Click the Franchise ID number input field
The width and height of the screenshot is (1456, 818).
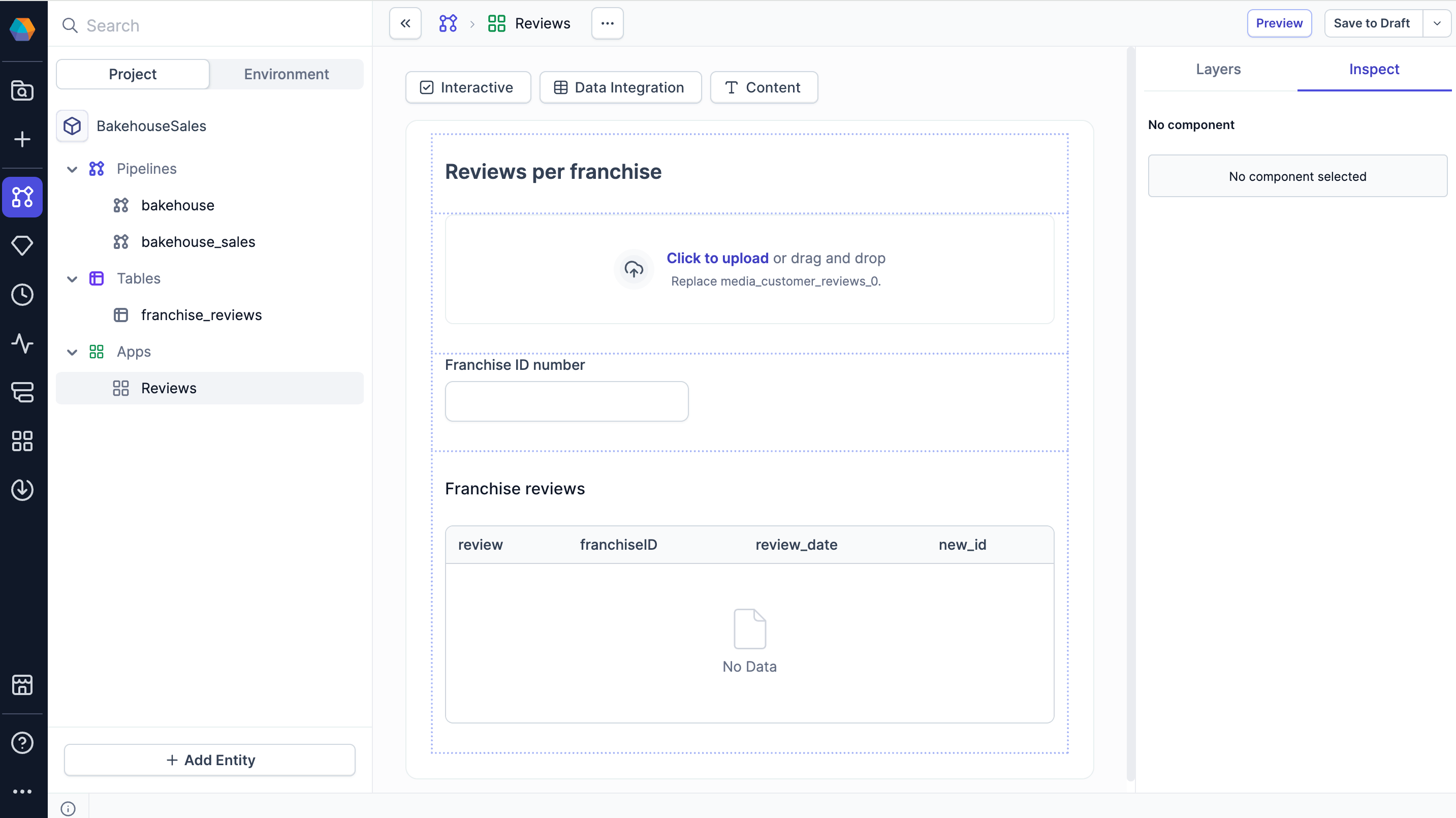567,401
